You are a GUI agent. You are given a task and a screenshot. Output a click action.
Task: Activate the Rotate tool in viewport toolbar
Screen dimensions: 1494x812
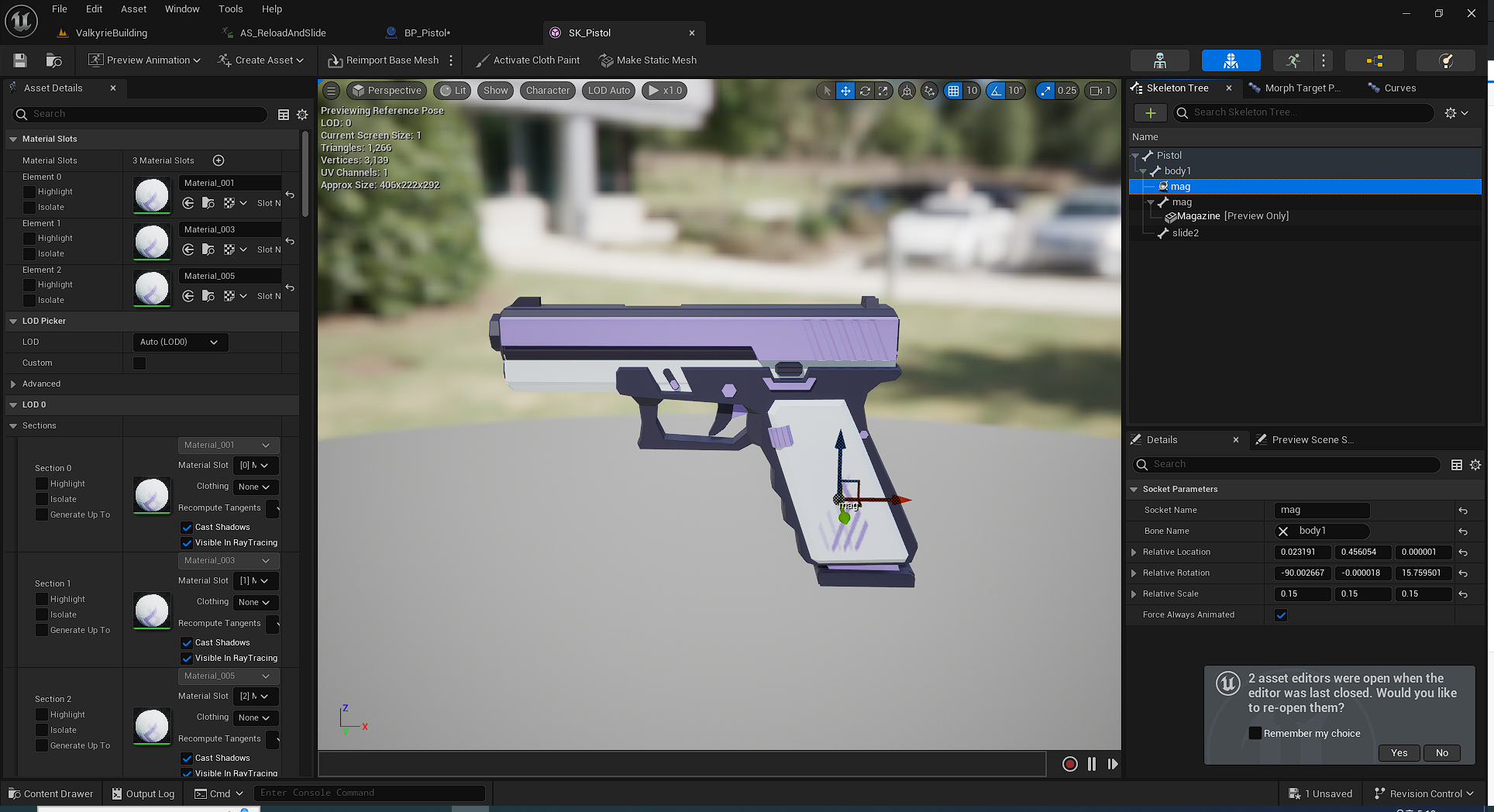[865, 91]
